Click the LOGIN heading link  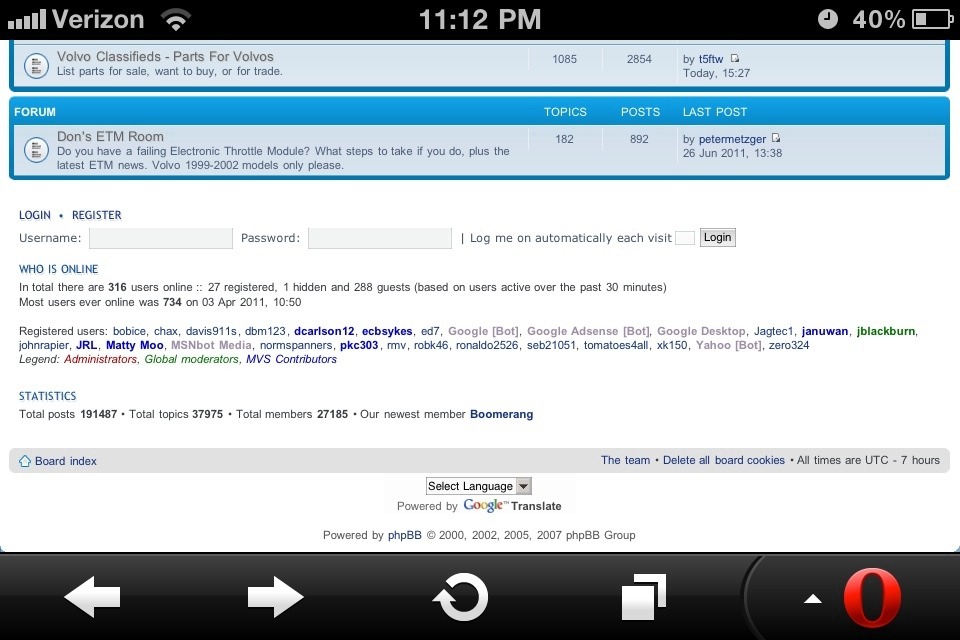pos(35,215)
